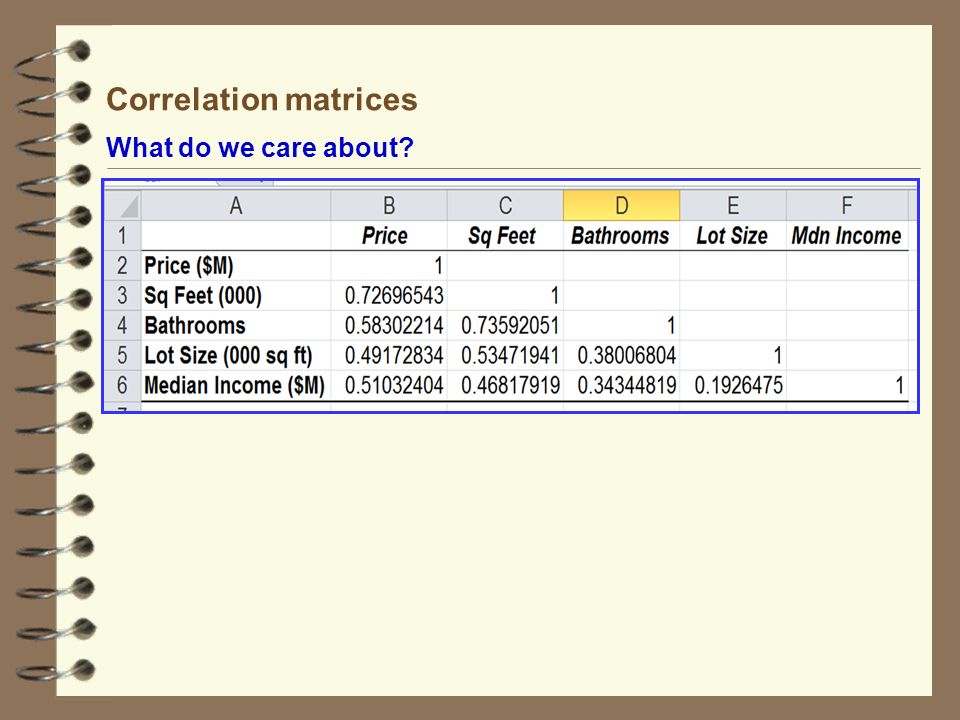Select row 1 header
960x720 pixels.
tap(122, 236)
